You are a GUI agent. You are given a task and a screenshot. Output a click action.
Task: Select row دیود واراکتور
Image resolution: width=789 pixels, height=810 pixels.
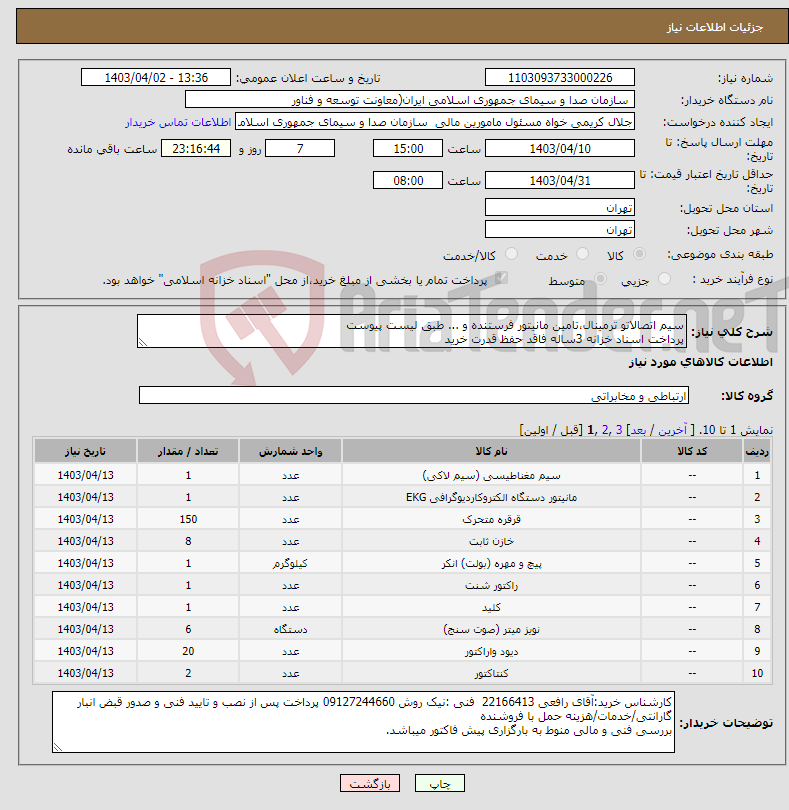[403, 651]
